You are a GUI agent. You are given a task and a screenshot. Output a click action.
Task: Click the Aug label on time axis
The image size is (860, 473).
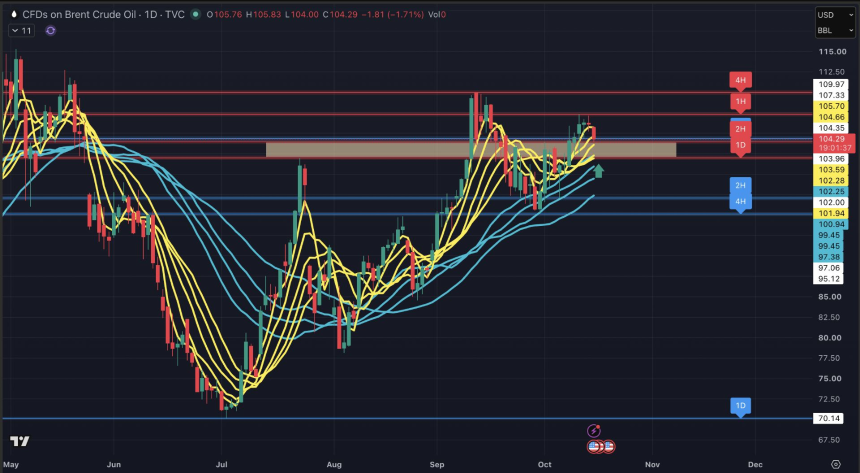334,465
